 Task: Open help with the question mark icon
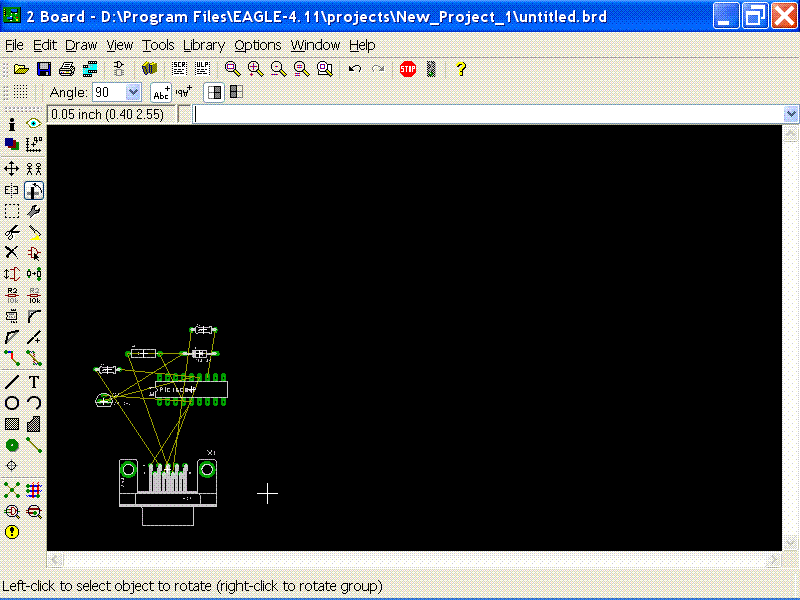point(461,69)
